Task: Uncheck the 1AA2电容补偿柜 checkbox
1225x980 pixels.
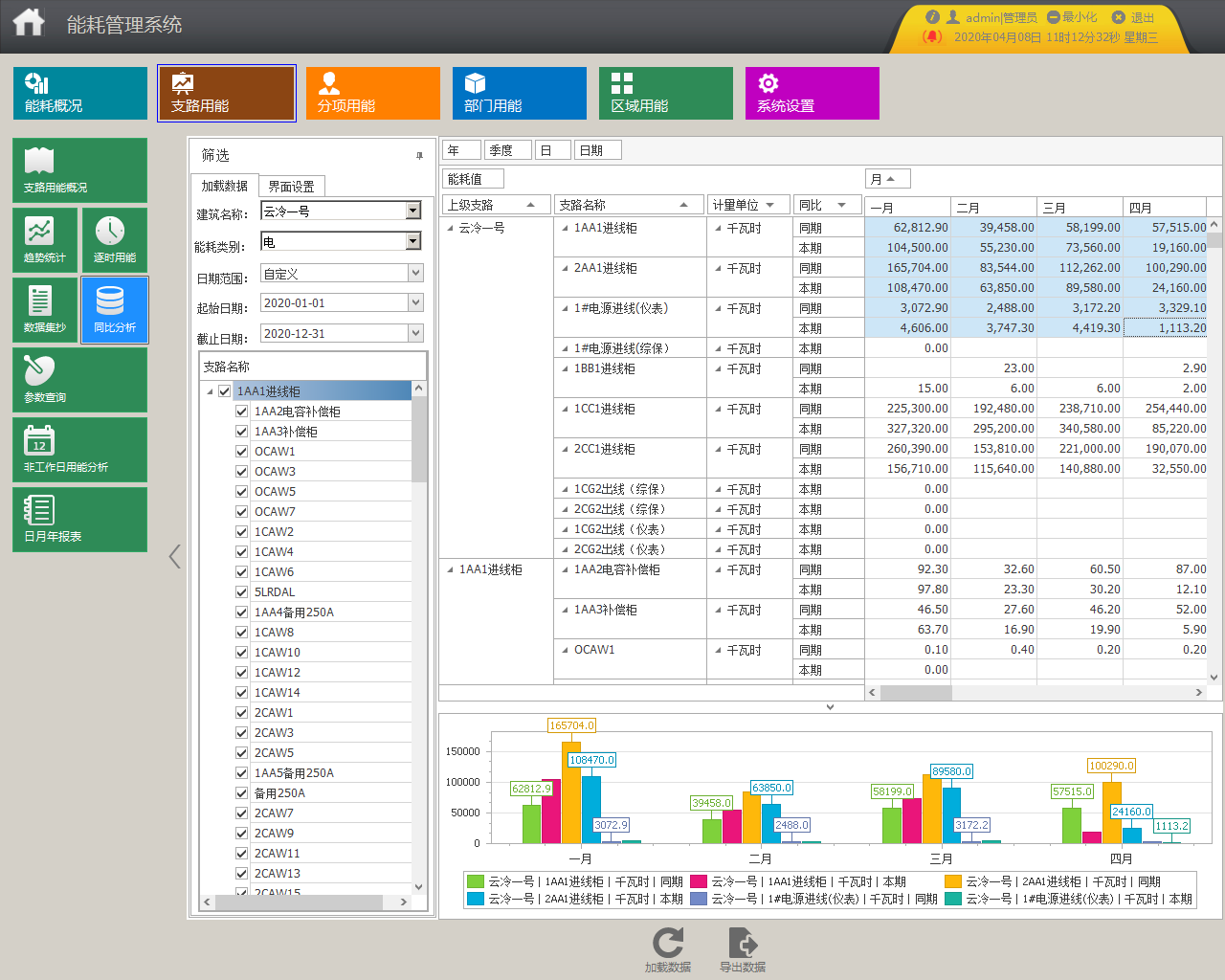Action: tap(241, 412)
